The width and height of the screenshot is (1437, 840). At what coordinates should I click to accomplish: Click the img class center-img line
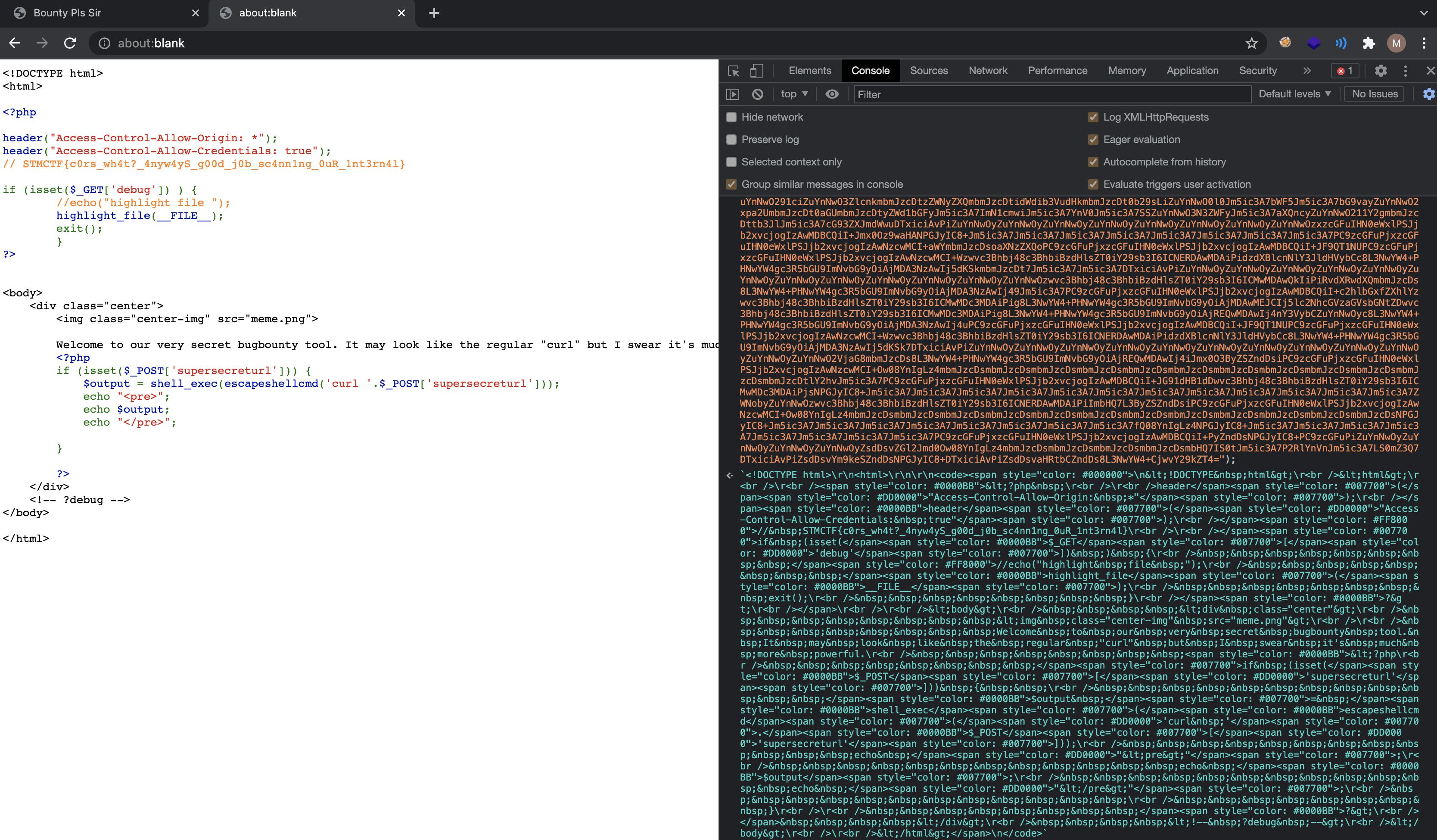187,319
